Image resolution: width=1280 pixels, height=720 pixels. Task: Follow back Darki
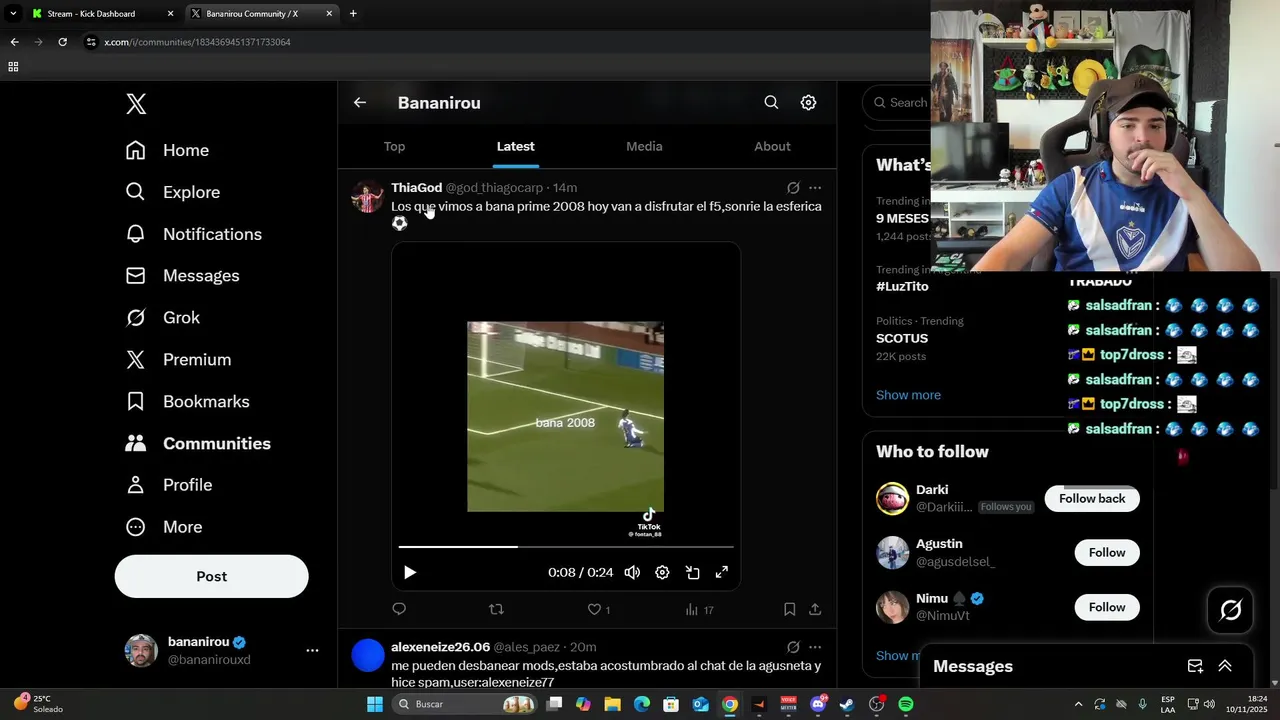pyautogui.click(x=1092, y=499)
